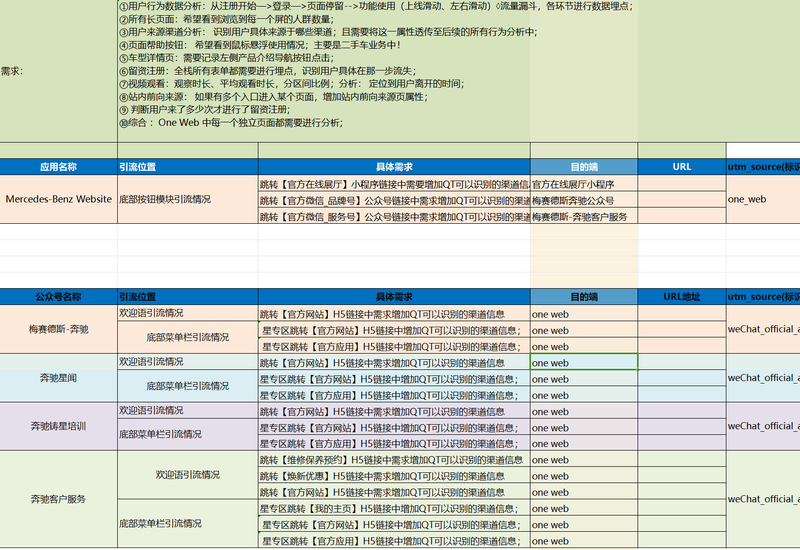Screen dimensions: 800x550
Task: Select the green-bordered active one web cell
Action: pos(584,362)
